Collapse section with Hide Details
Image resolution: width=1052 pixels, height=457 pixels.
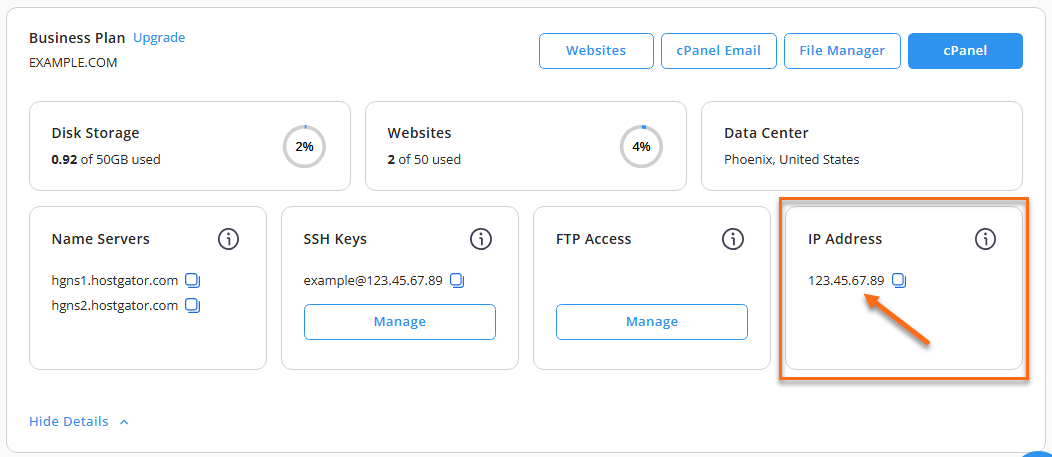[x=78, y=422]
